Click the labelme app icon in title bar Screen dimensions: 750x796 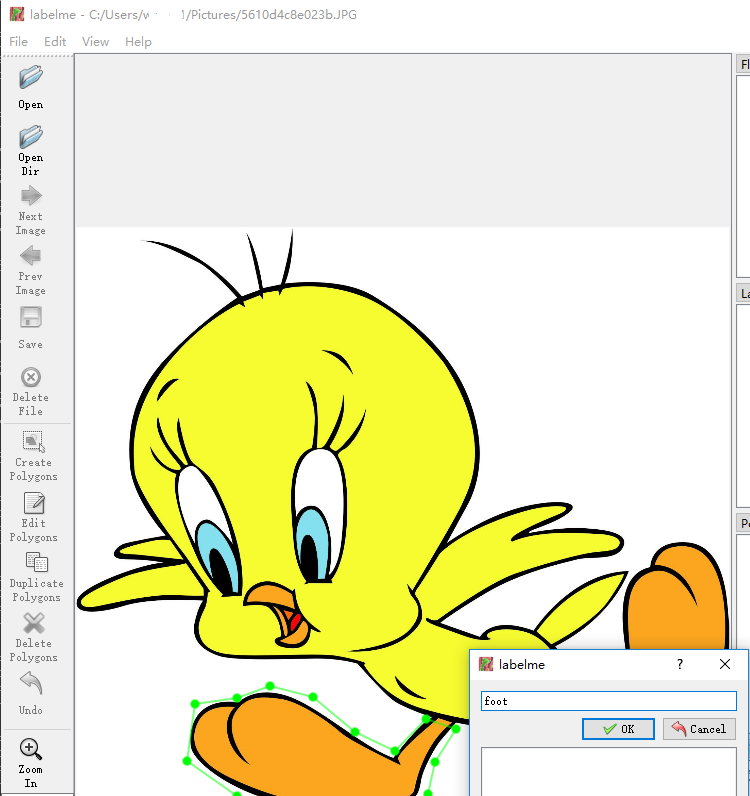pyautogui.click(x=17, y=14)
